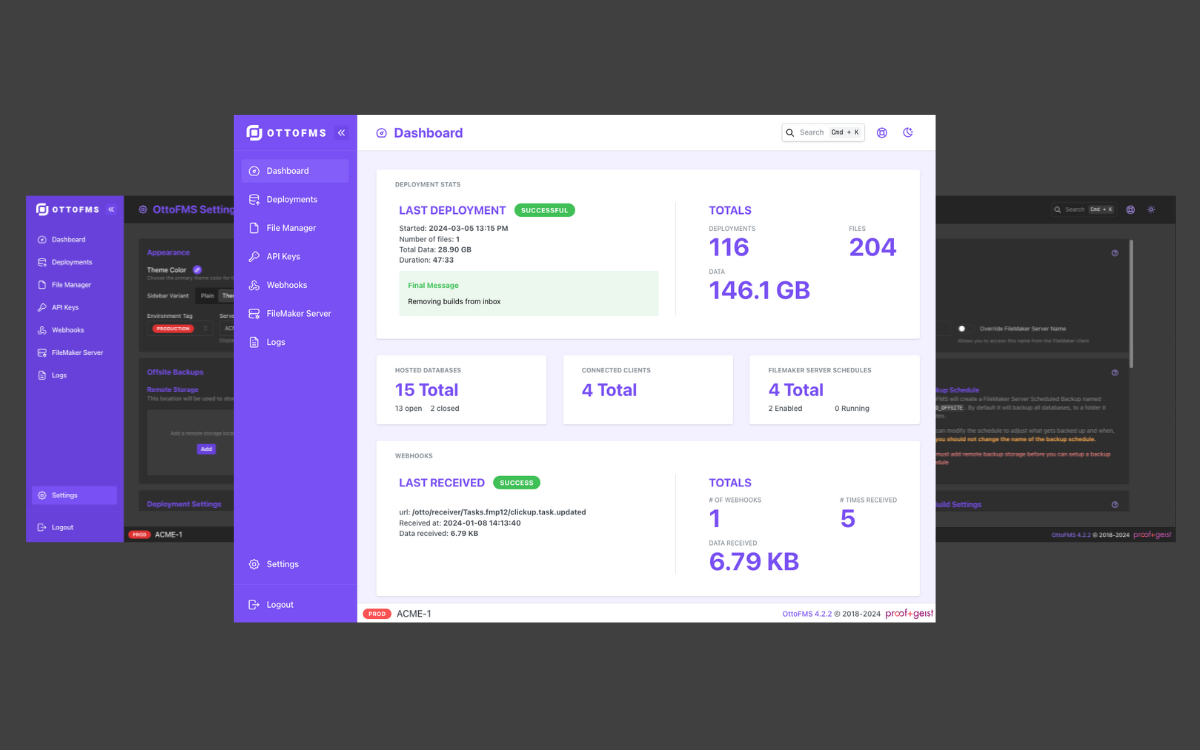Open Webhooks in the front window sidebar

pos(295,285)
